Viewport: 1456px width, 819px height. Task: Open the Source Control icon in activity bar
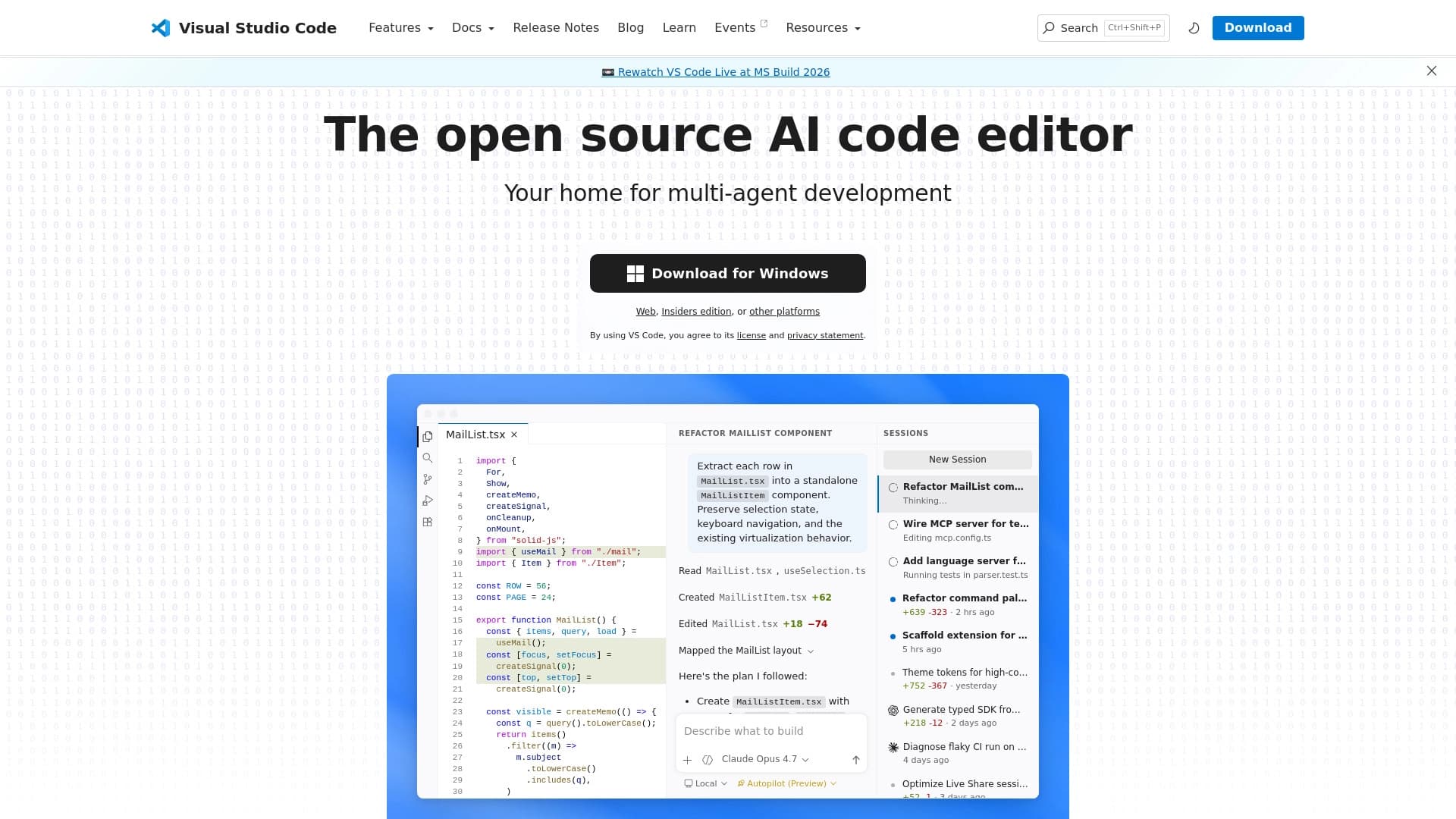(428, 479)
